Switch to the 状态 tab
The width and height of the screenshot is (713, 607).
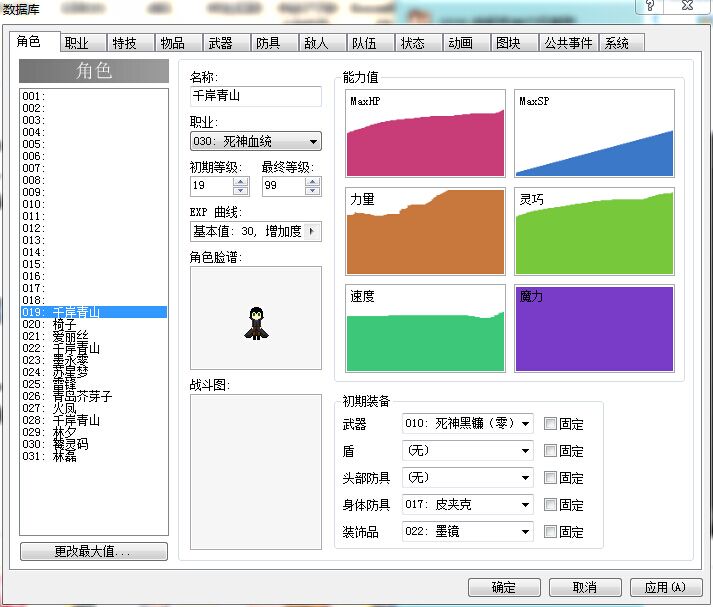(x=419, y=43)
